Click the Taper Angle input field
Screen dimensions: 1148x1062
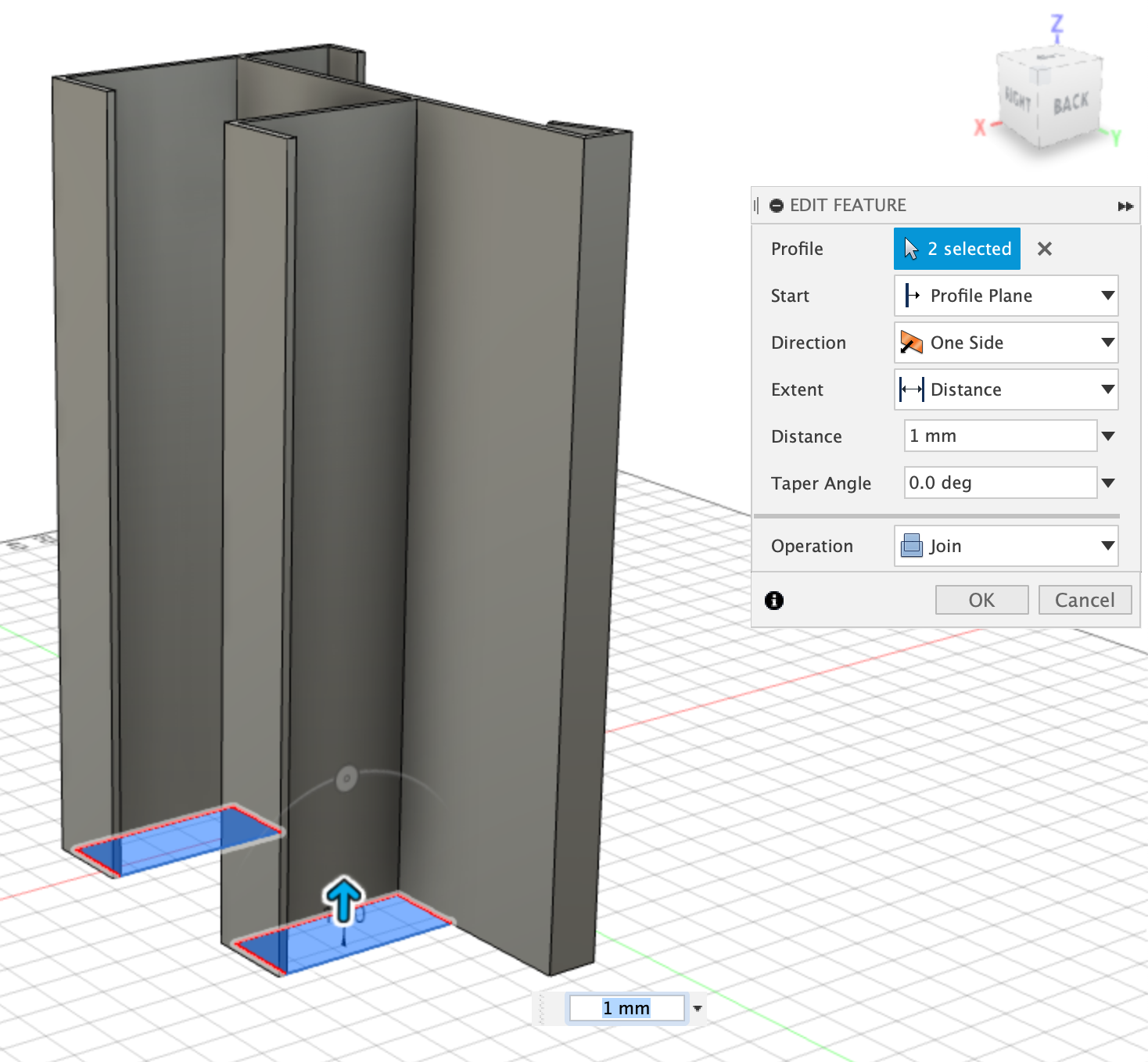(x=1000, y=483)
